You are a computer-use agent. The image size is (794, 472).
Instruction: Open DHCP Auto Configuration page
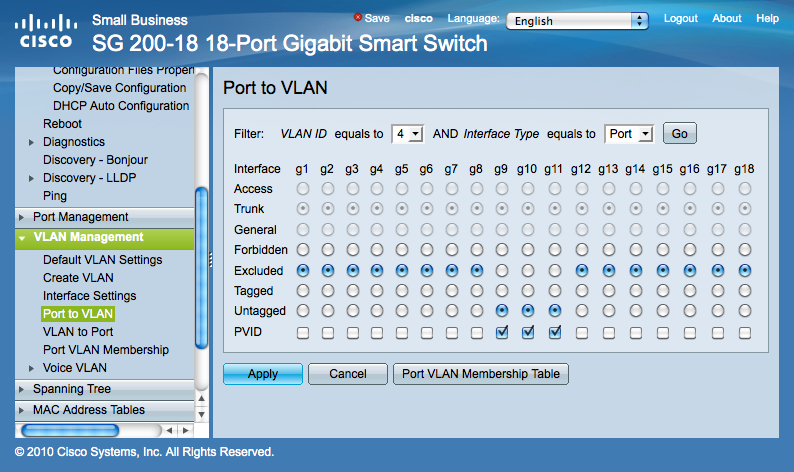[x=121, y=106]
